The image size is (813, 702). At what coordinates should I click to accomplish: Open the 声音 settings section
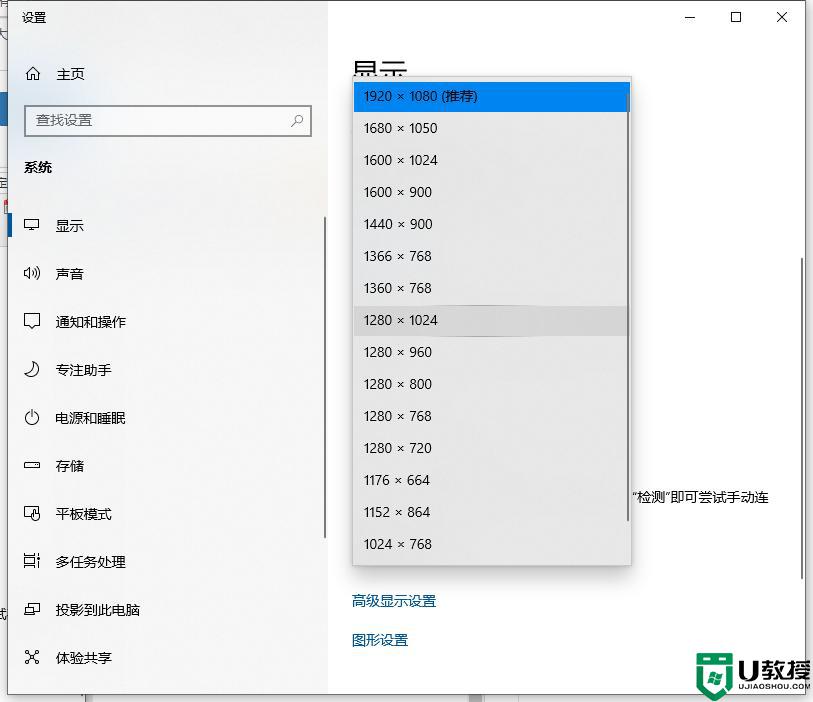69,274
